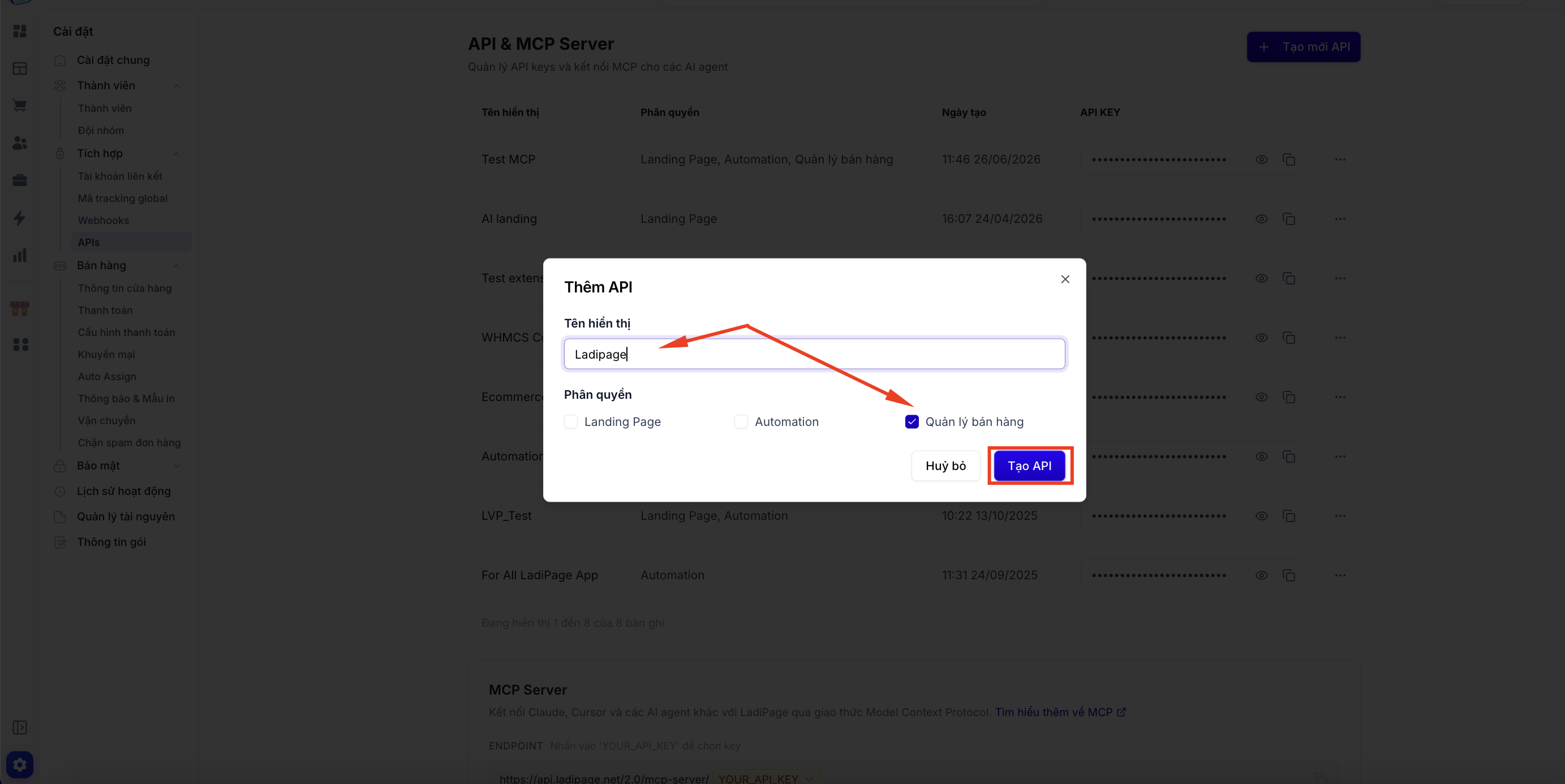1565x784 pixels.
Task: Open the bar chart reports icon
Action: tap(19, 255)
